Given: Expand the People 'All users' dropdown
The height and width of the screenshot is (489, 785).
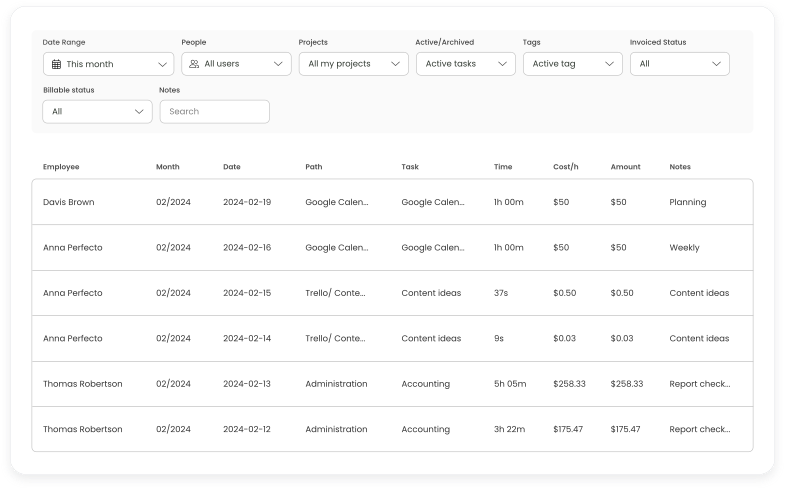Looking at the screenshot, I should pyautogui.click(x=236, y=64).
